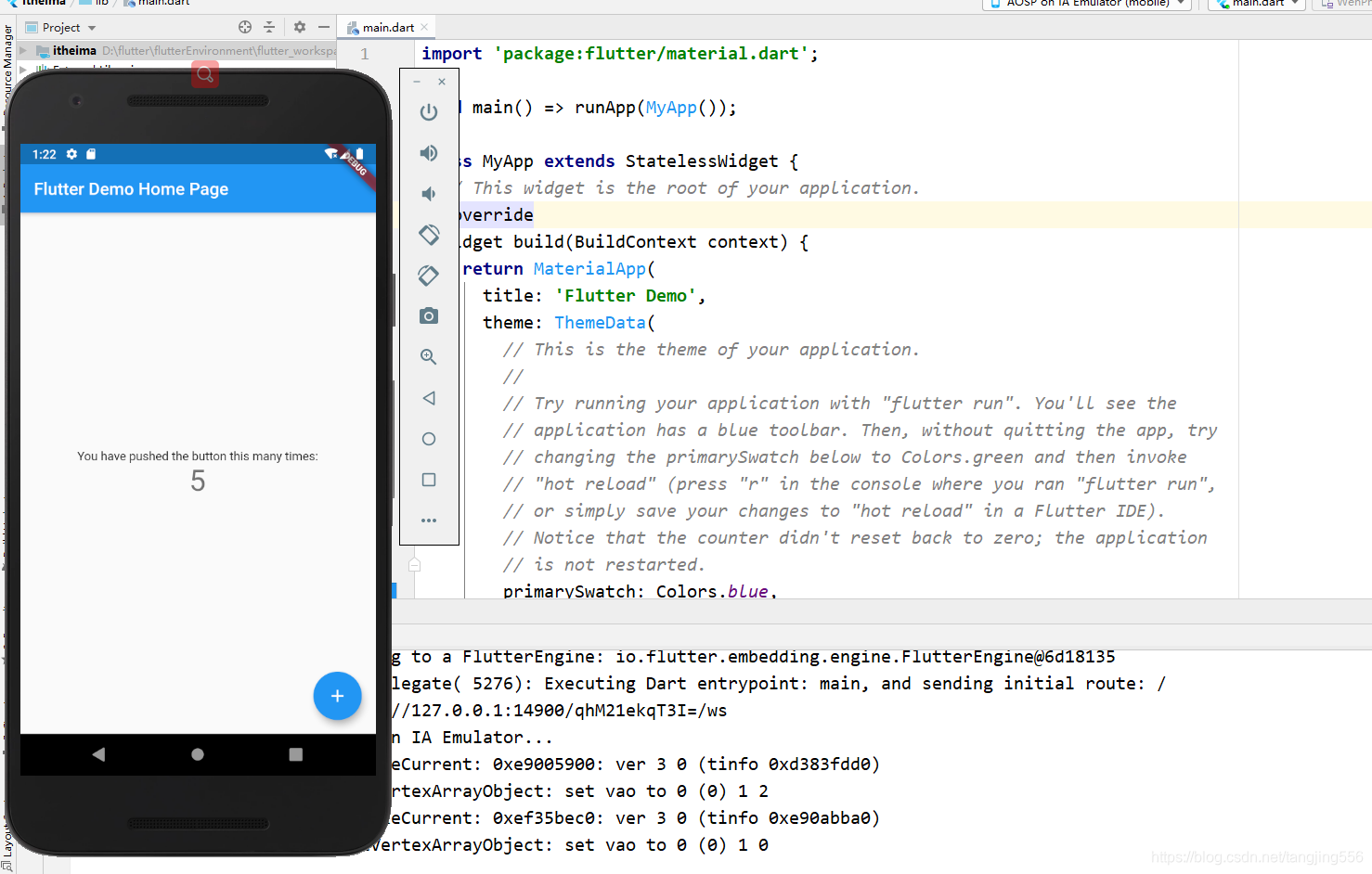Switch to the main.dart editor tab
The height and width of the screenshot is (874, 1372).
[x=388, y=28]
